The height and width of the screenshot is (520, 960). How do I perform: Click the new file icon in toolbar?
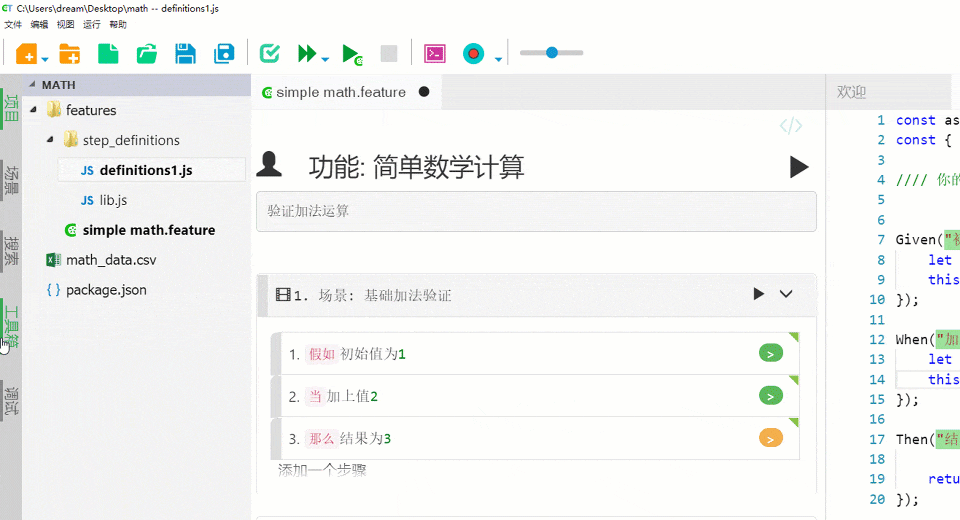(107, 54)
